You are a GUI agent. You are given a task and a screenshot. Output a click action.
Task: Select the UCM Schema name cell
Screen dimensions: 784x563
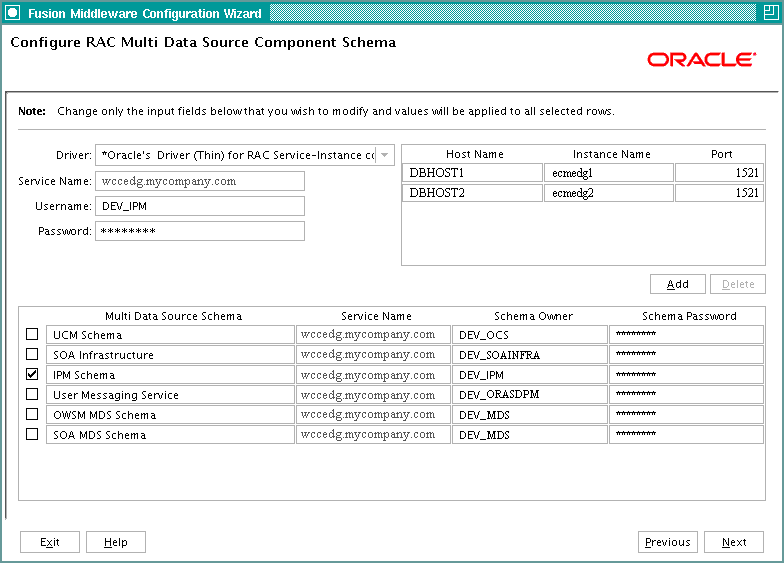coord(170,334)
